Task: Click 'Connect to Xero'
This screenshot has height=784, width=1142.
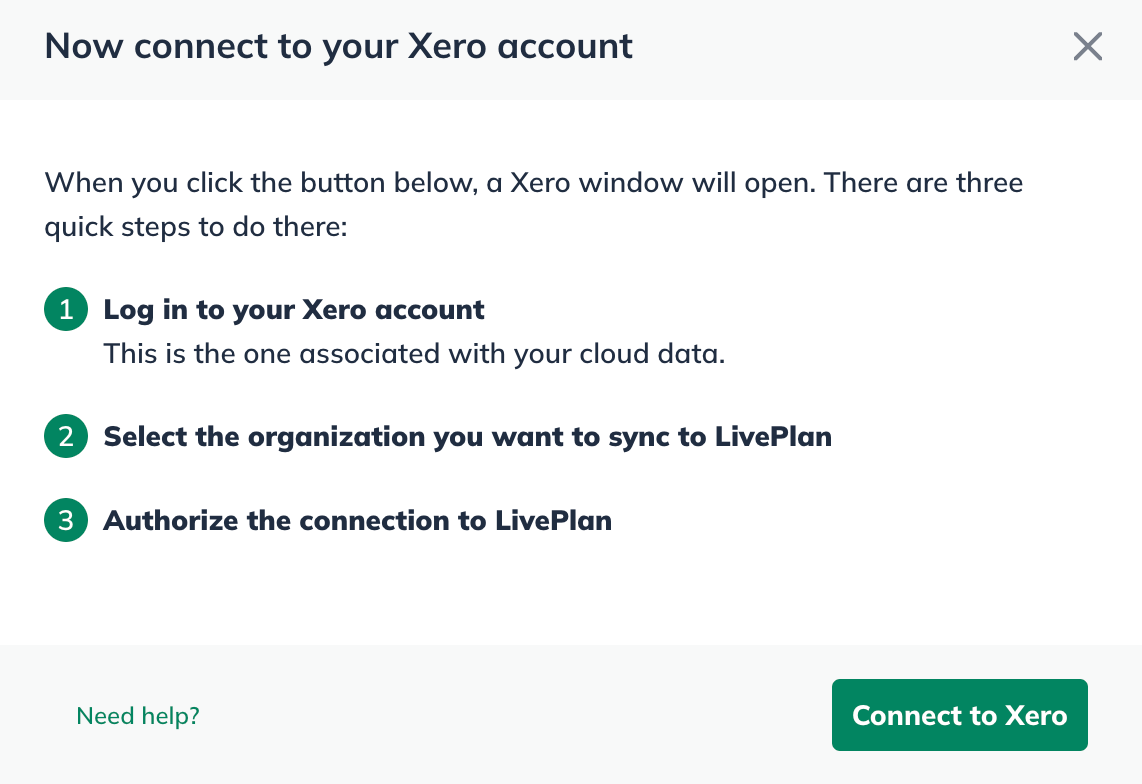Action: pyautogui.click(x=959, y=715)
